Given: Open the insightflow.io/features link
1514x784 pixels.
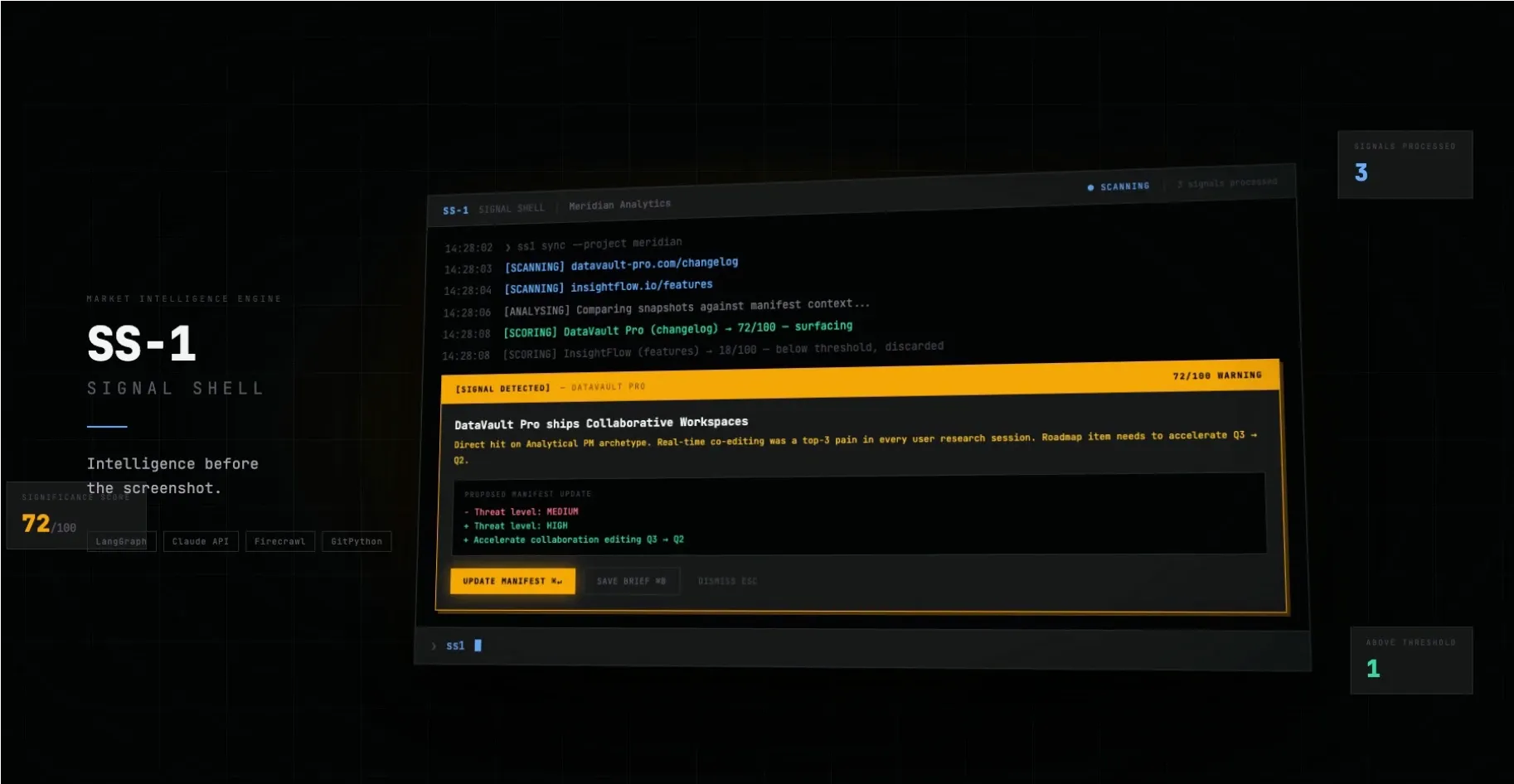Looking at the screenshot, I should [641, 286].
